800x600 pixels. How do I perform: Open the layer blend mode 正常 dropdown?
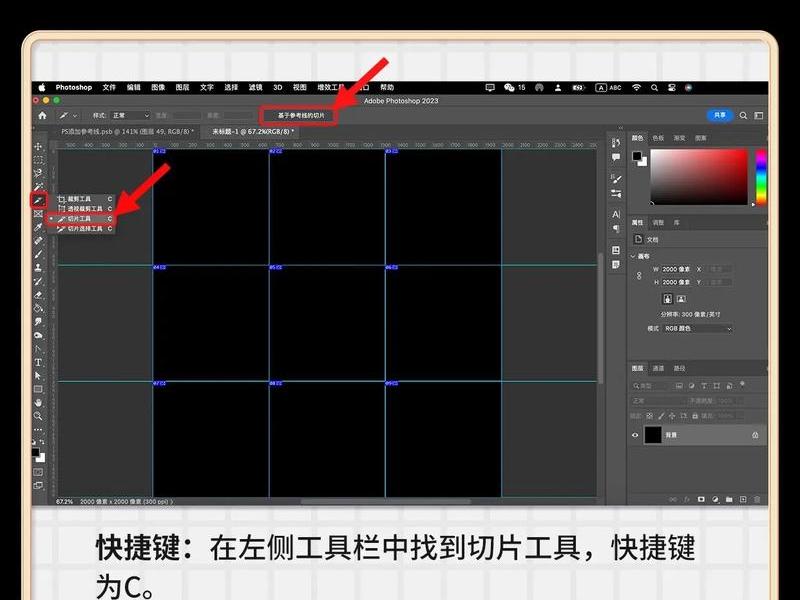click(x=658, y=401)
